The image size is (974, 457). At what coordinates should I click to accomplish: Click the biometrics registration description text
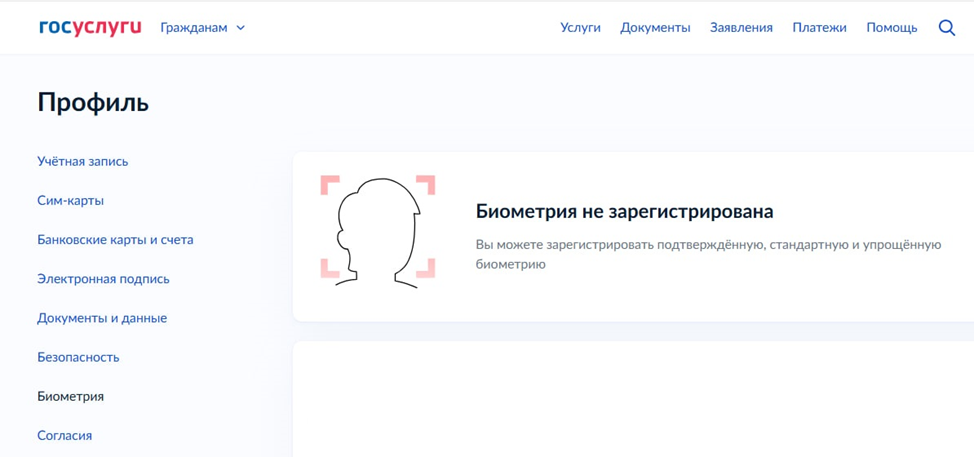pyautogui.click(x=708, y=254)
